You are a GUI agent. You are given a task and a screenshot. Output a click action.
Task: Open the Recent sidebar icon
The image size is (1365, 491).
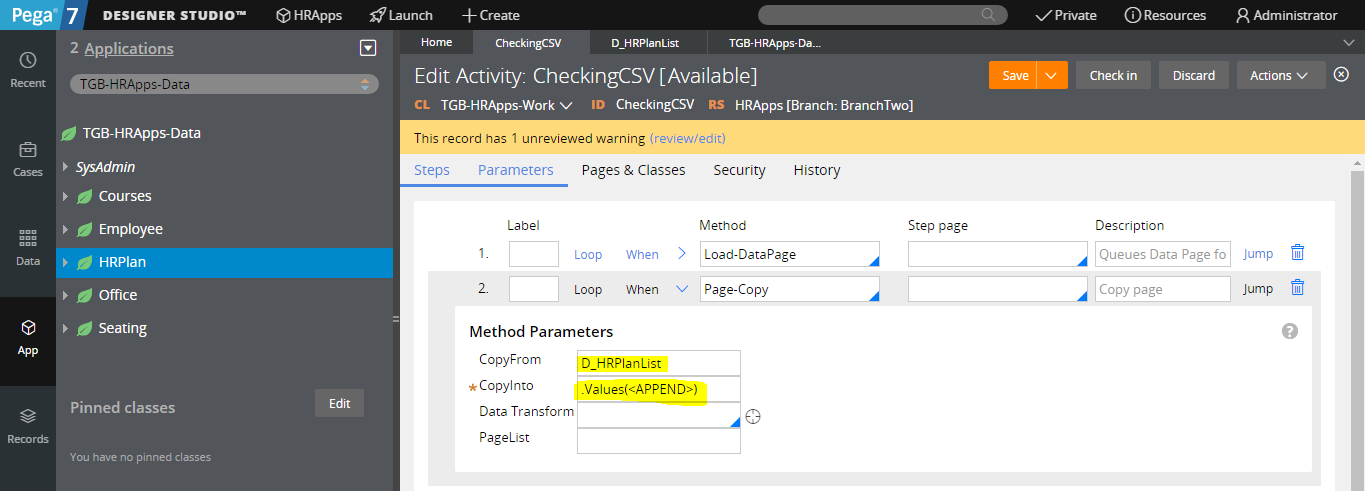tap(28, 70)
